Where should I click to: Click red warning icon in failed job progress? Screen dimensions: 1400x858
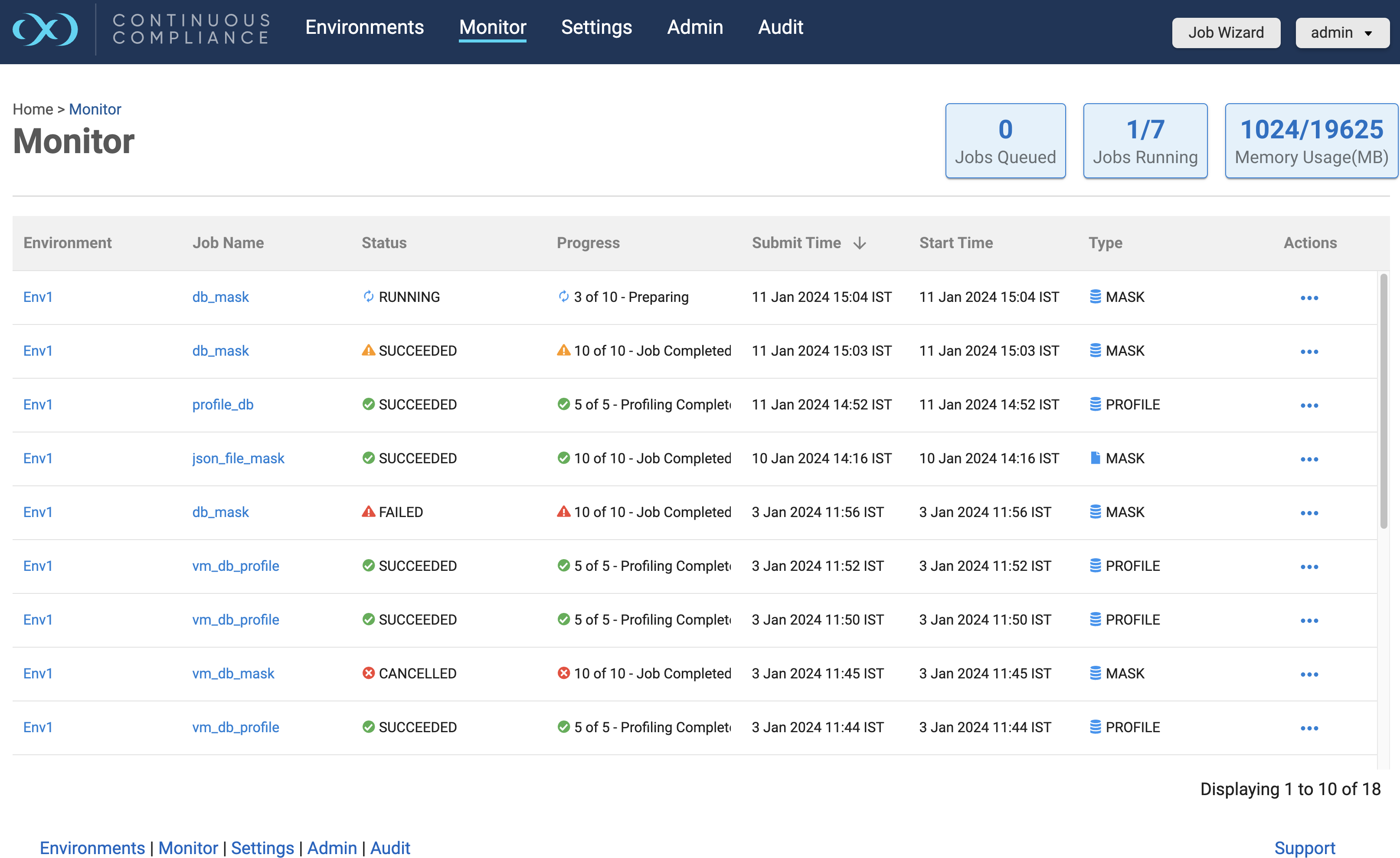click(563, 511)
